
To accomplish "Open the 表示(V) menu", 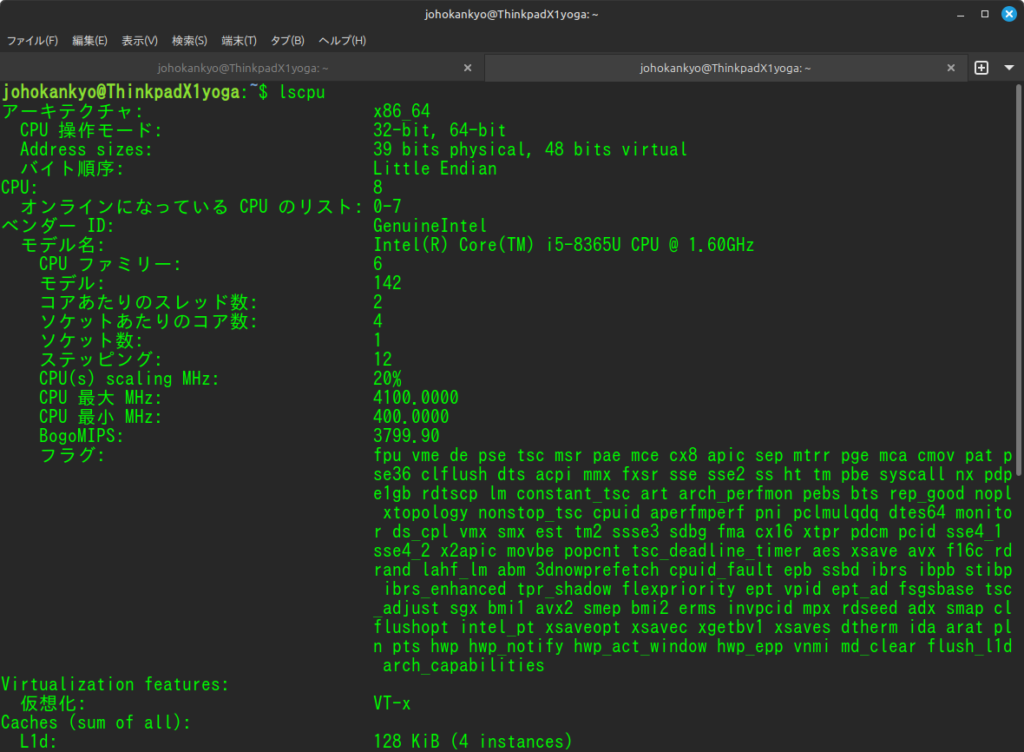I will tap(140, 41).
